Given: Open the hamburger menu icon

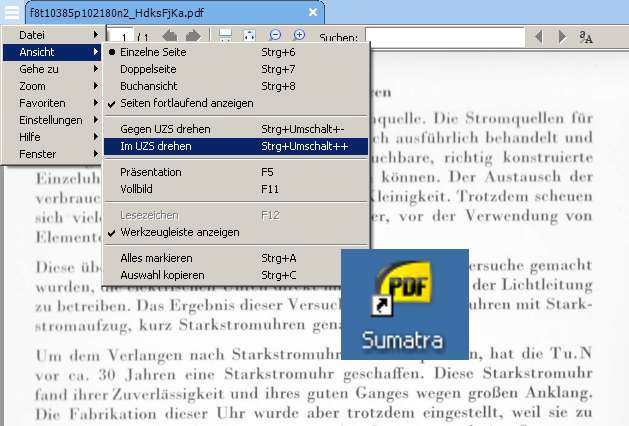Looking at the screenshot, I should click(12, 12).
